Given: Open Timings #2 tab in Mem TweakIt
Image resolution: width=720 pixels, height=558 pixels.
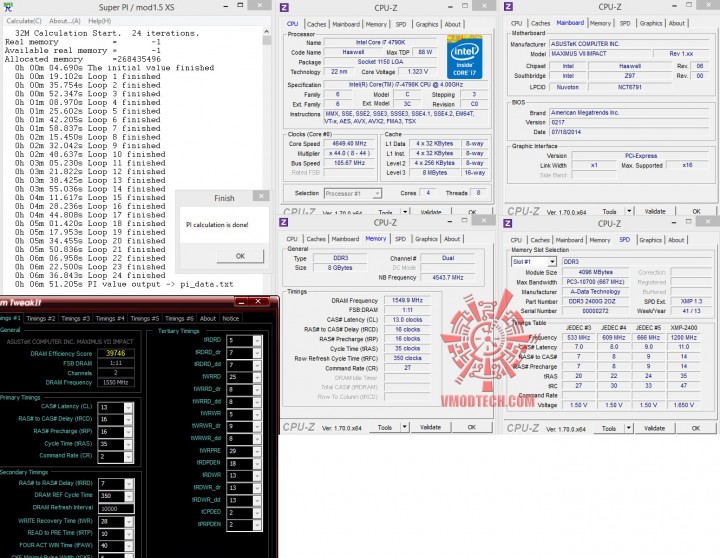Looking at the screenshot, I should pos(41,318).
